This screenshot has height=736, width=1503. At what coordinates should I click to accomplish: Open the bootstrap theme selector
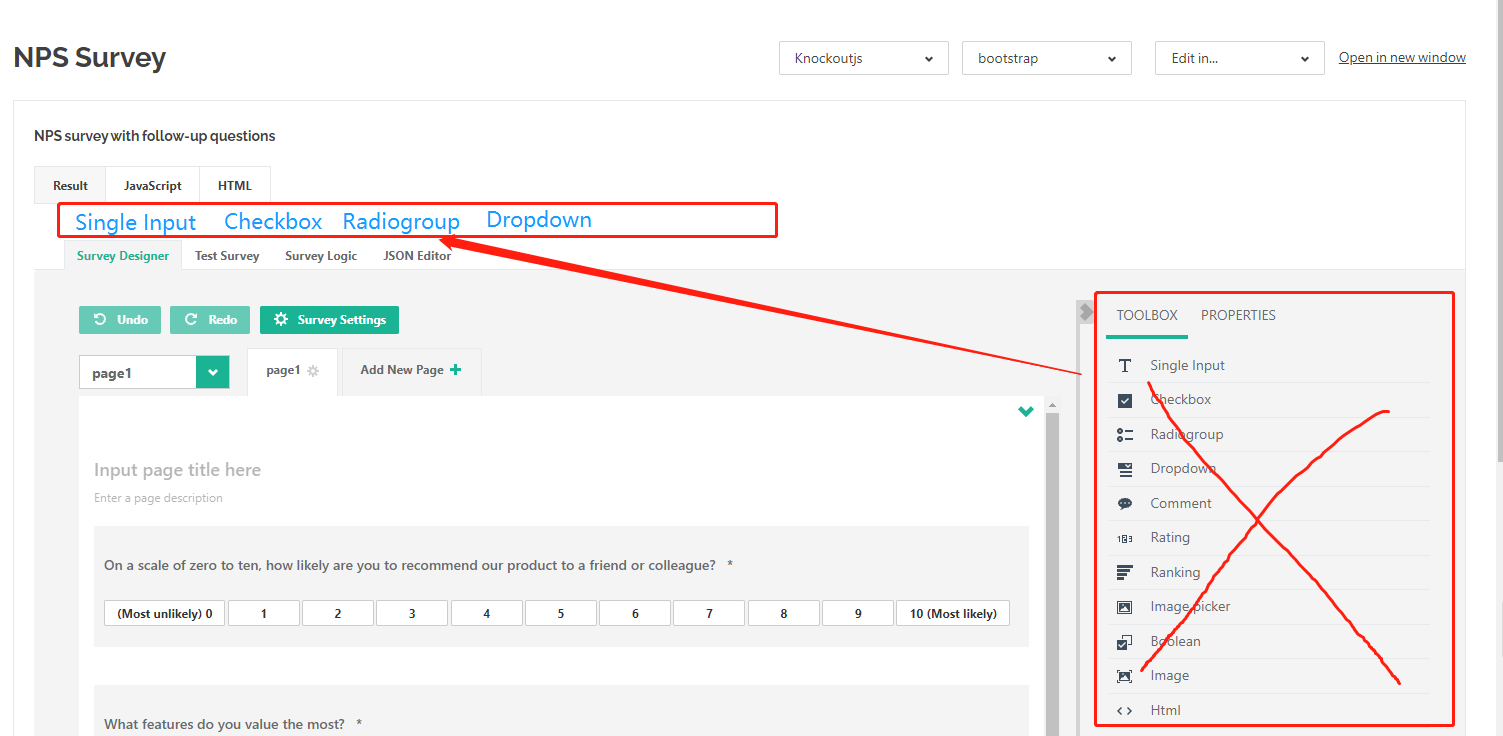coord(1045,58)
